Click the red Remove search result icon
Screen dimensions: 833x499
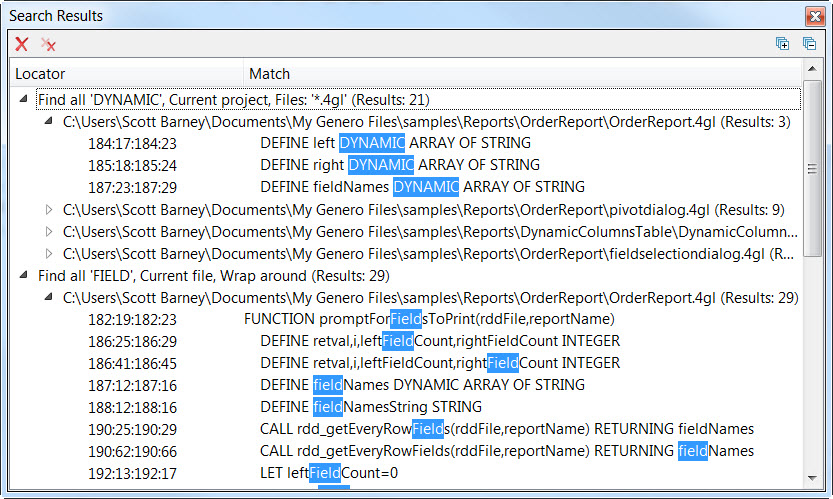pos(21,44)
